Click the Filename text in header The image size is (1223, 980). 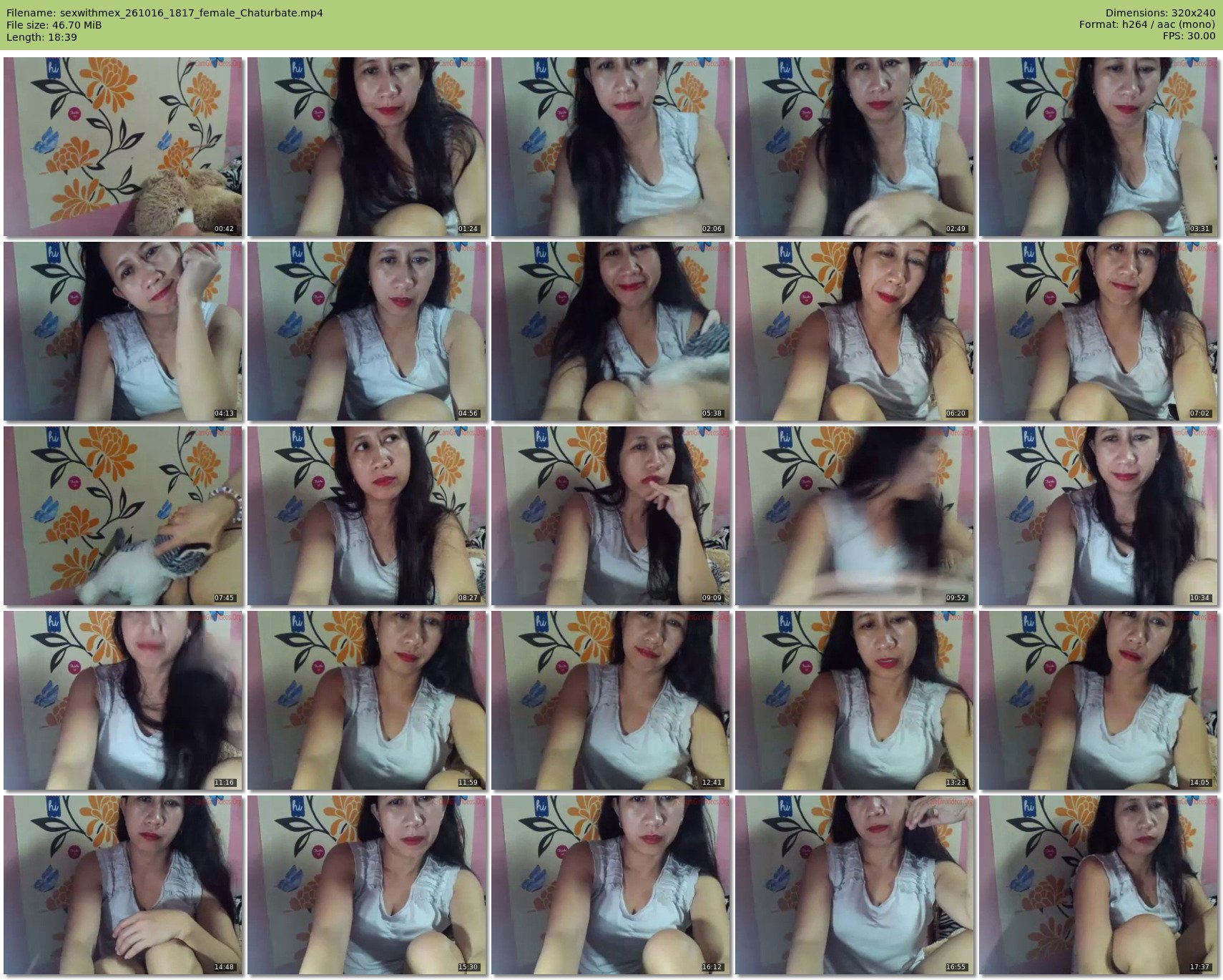(x=164, y=13)
